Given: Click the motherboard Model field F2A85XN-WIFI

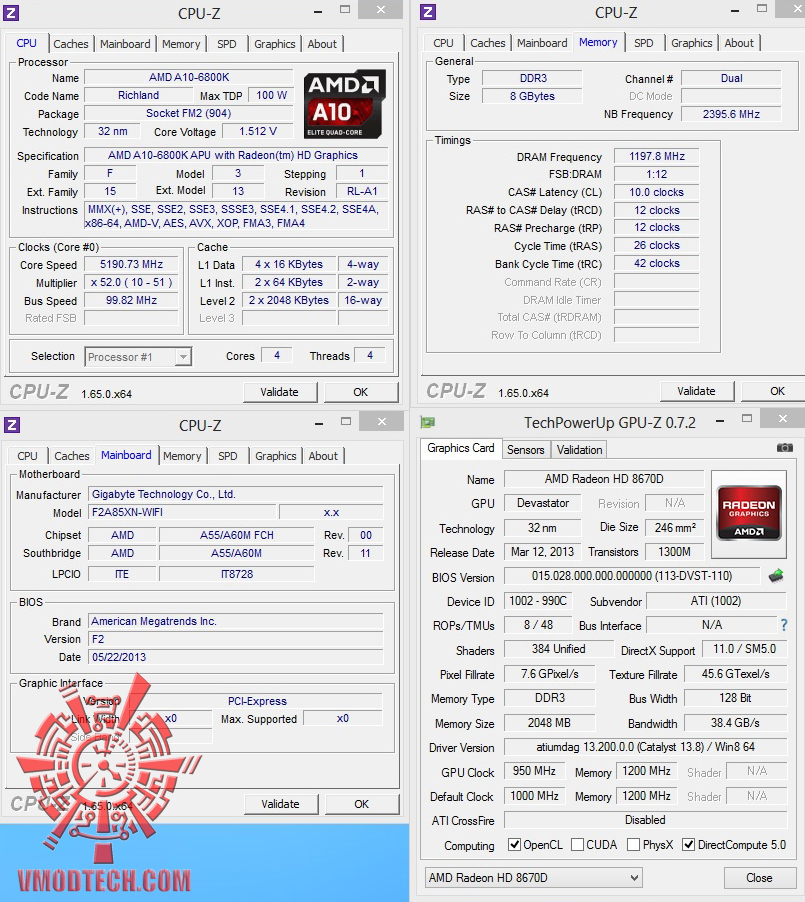Looking at the screenshot, I should pyautogui.click(x=184, y=512).
